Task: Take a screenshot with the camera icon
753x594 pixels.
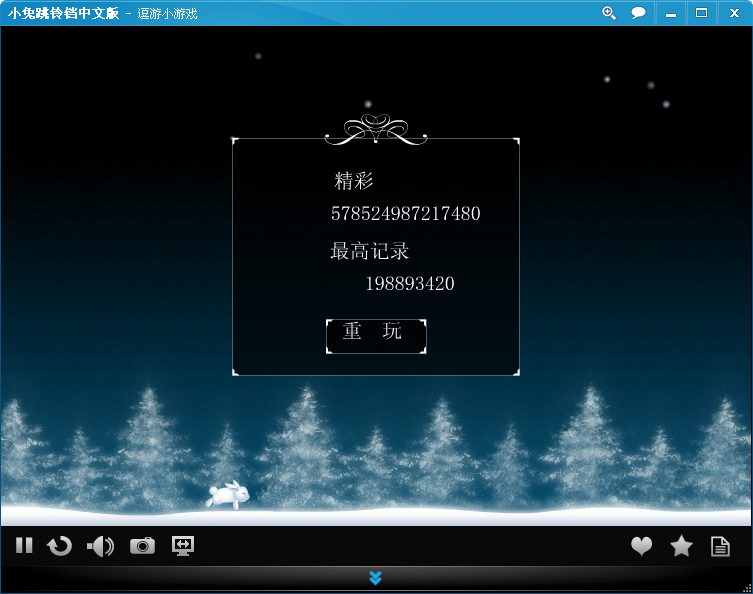Action: (143, 546)
